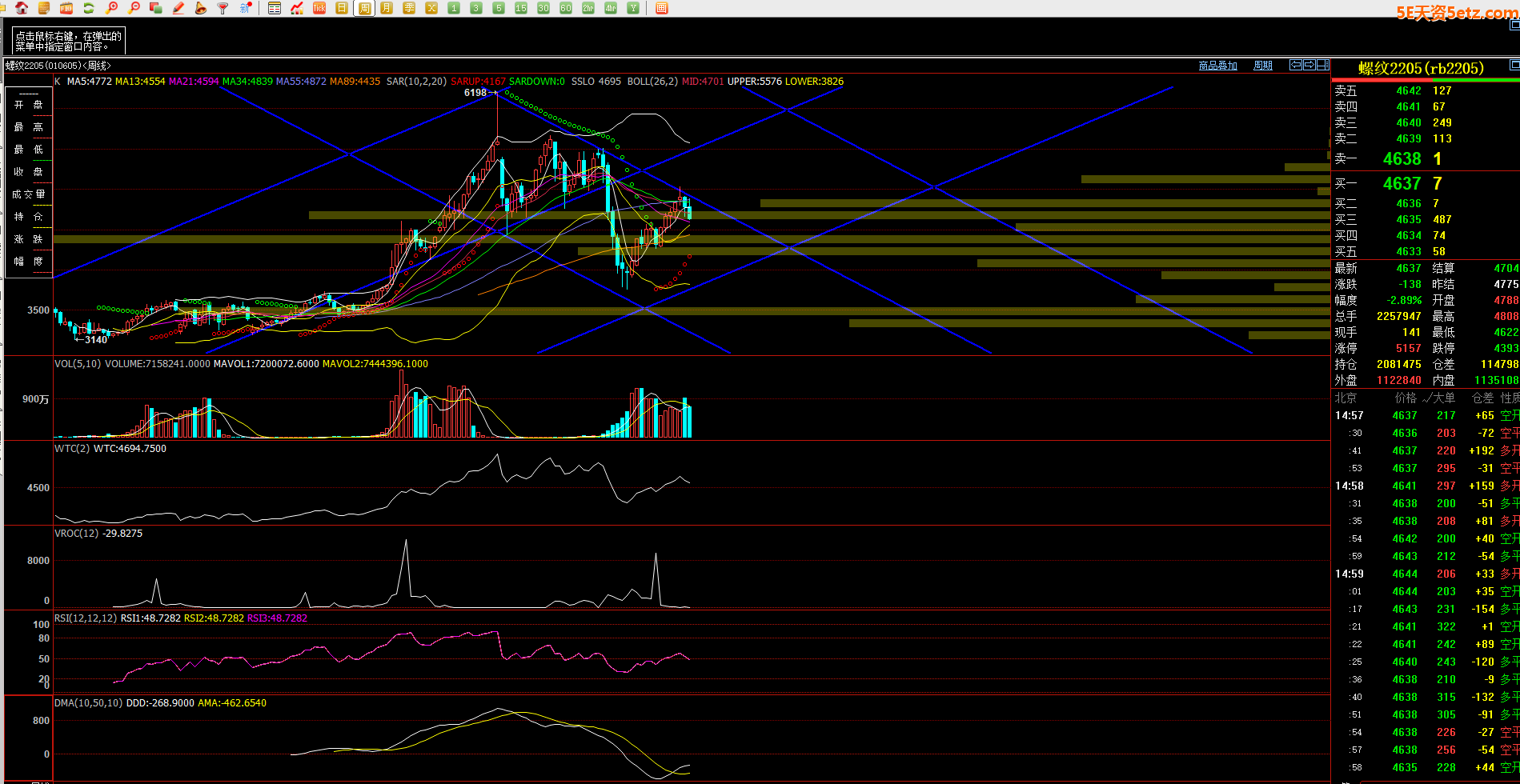Open the Tick chart view icon
The width and height of the screenshot is (1520, 784).
[319, 8]
